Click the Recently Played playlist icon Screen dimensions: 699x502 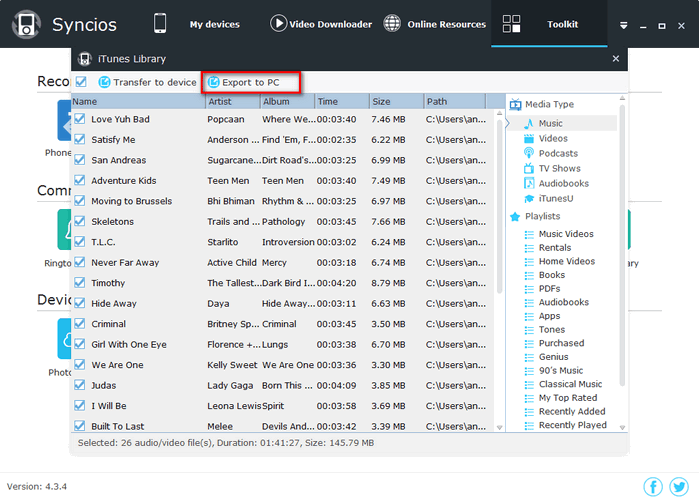pyautogui.click(x=529, y=425)
